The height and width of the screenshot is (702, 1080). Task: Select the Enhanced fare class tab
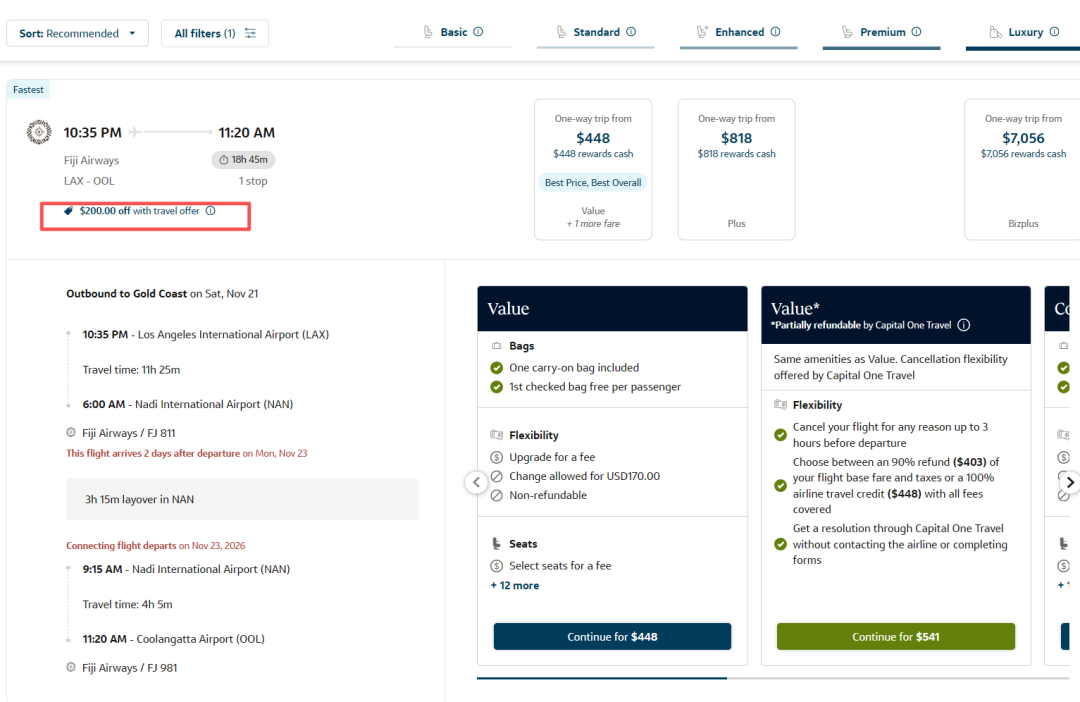pos(738,34)
